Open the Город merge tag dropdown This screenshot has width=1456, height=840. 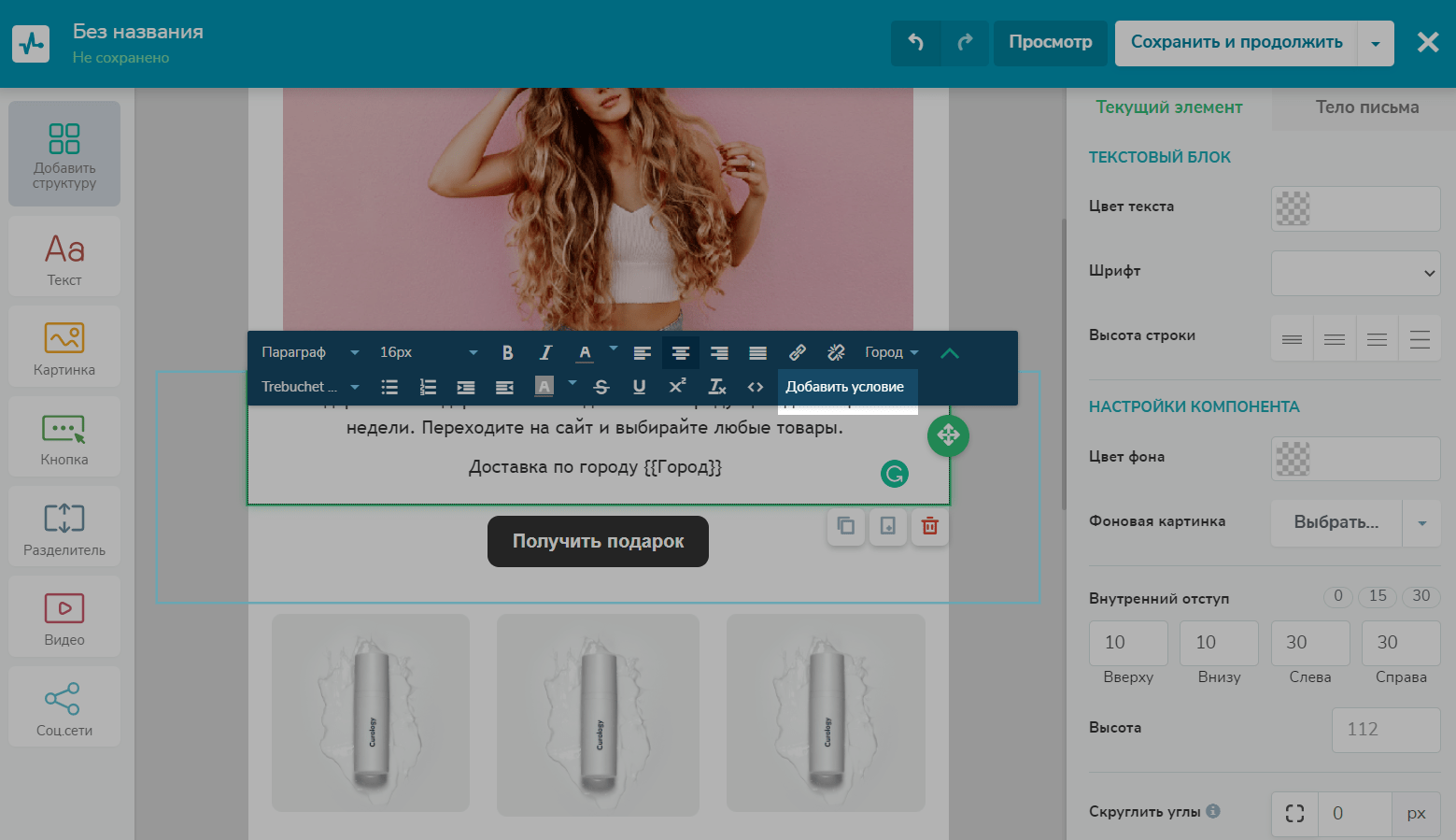(891, 352)
